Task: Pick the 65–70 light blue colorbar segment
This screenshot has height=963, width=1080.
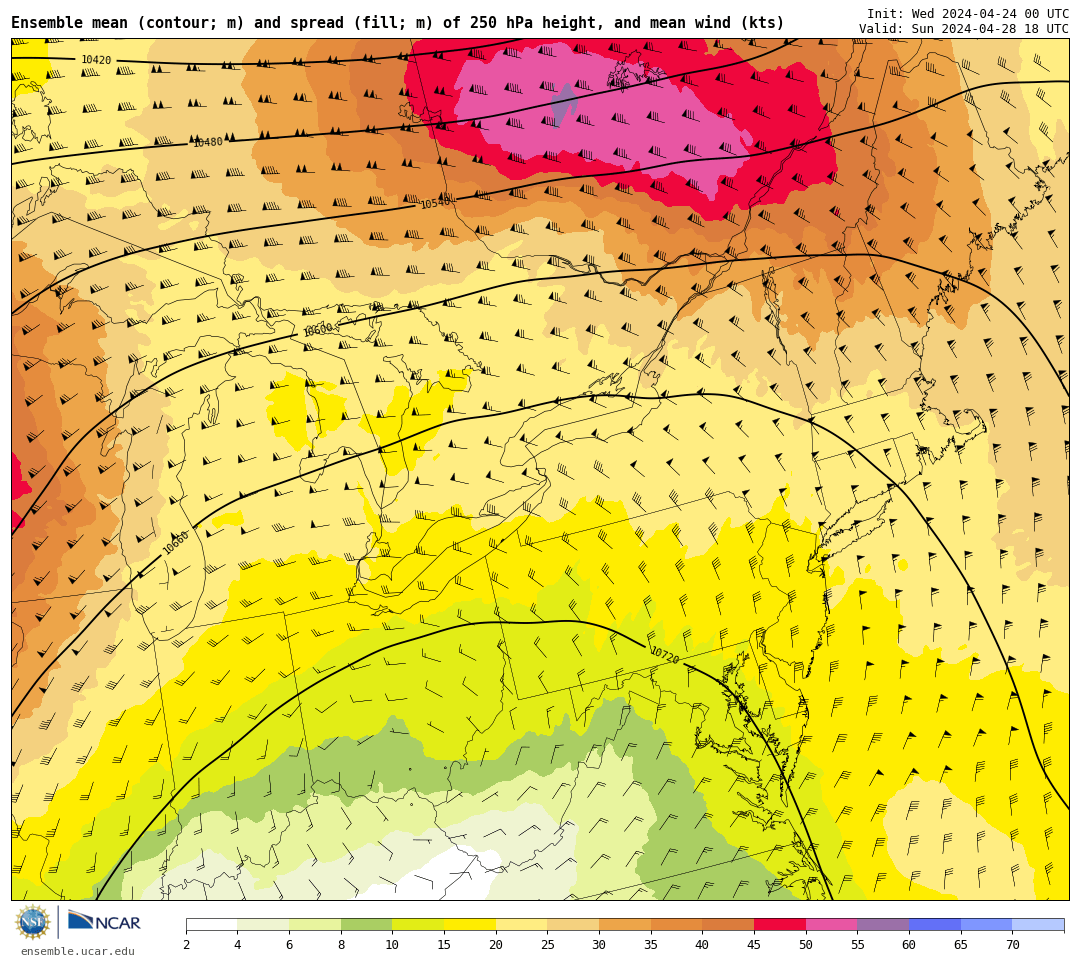Action: coord(986,925)
